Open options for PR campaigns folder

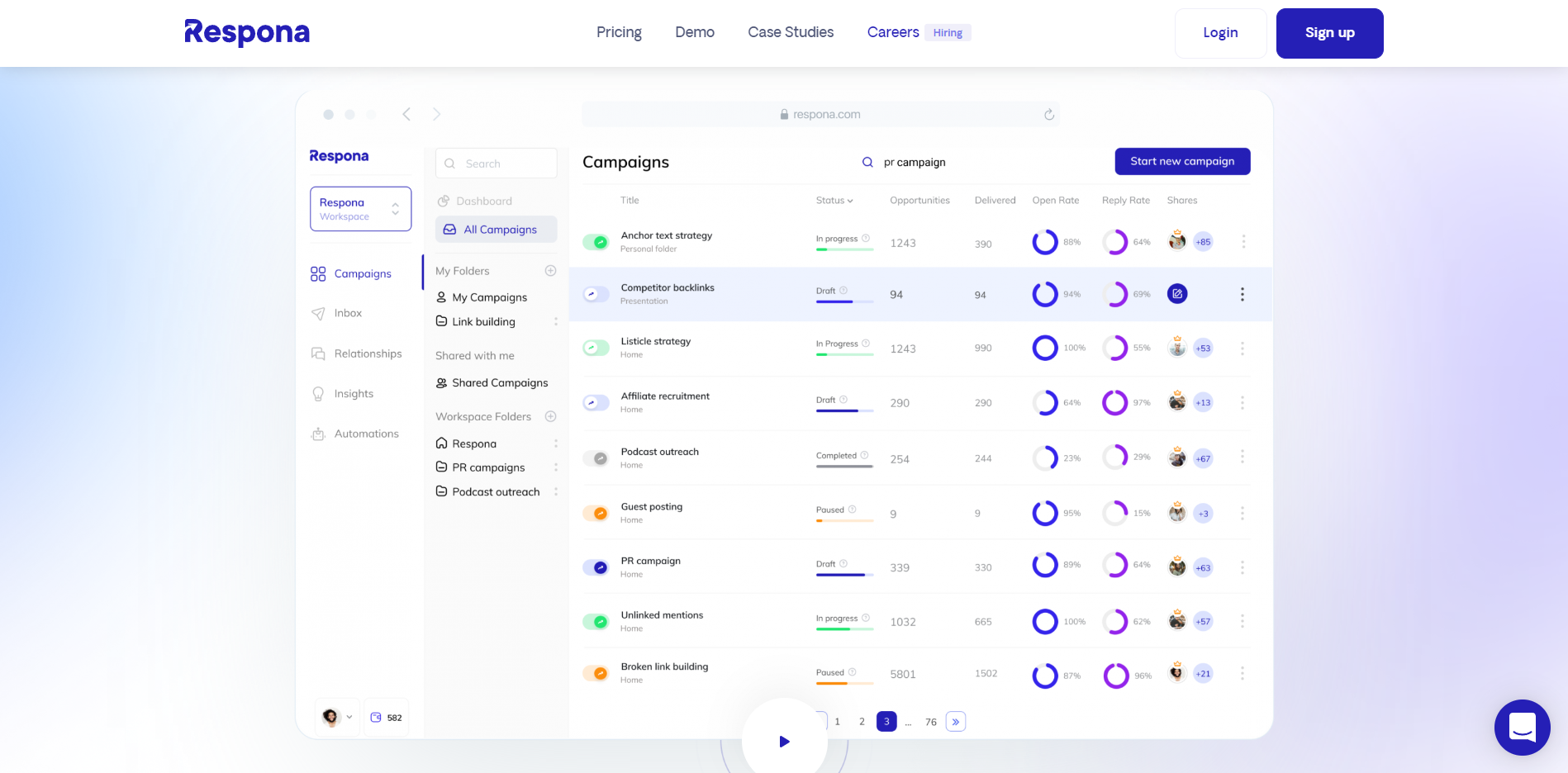[555, 467]
